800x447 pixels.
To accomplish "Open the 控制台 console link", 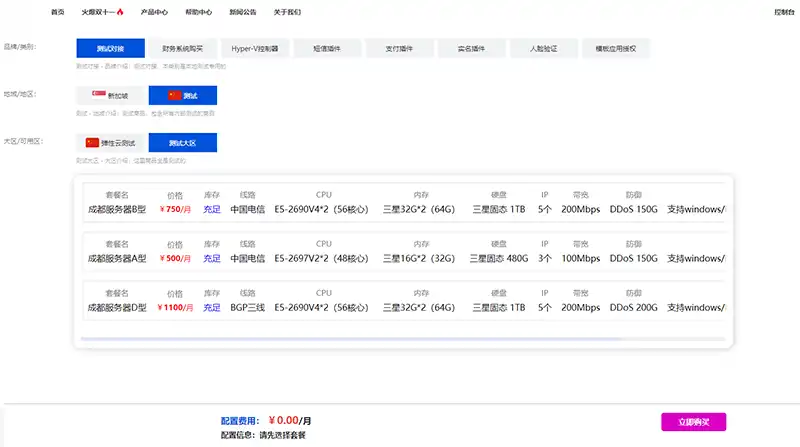I will point(784,13).
